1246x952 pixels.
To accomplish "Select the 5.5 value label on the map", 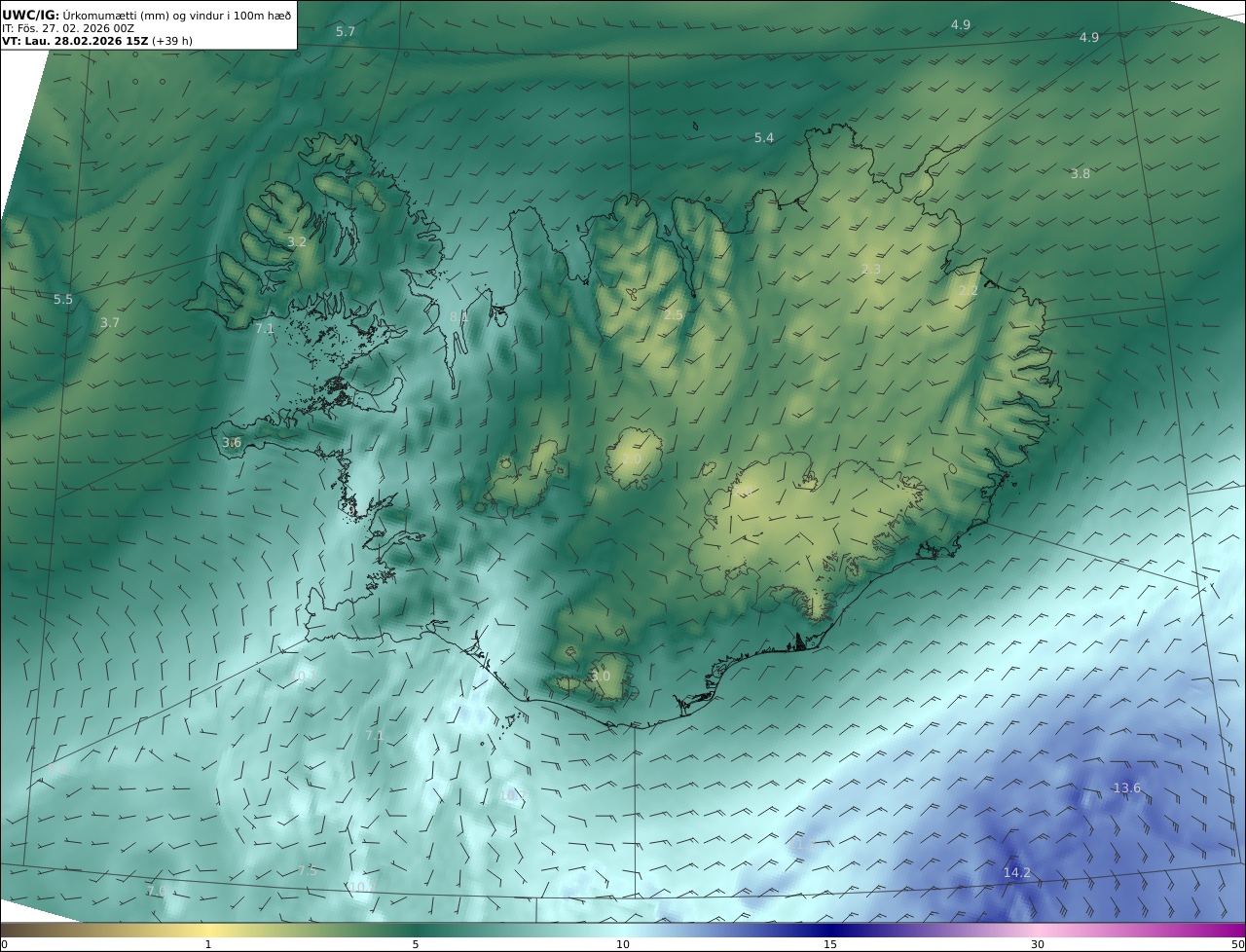I will (x=63, y=300).
